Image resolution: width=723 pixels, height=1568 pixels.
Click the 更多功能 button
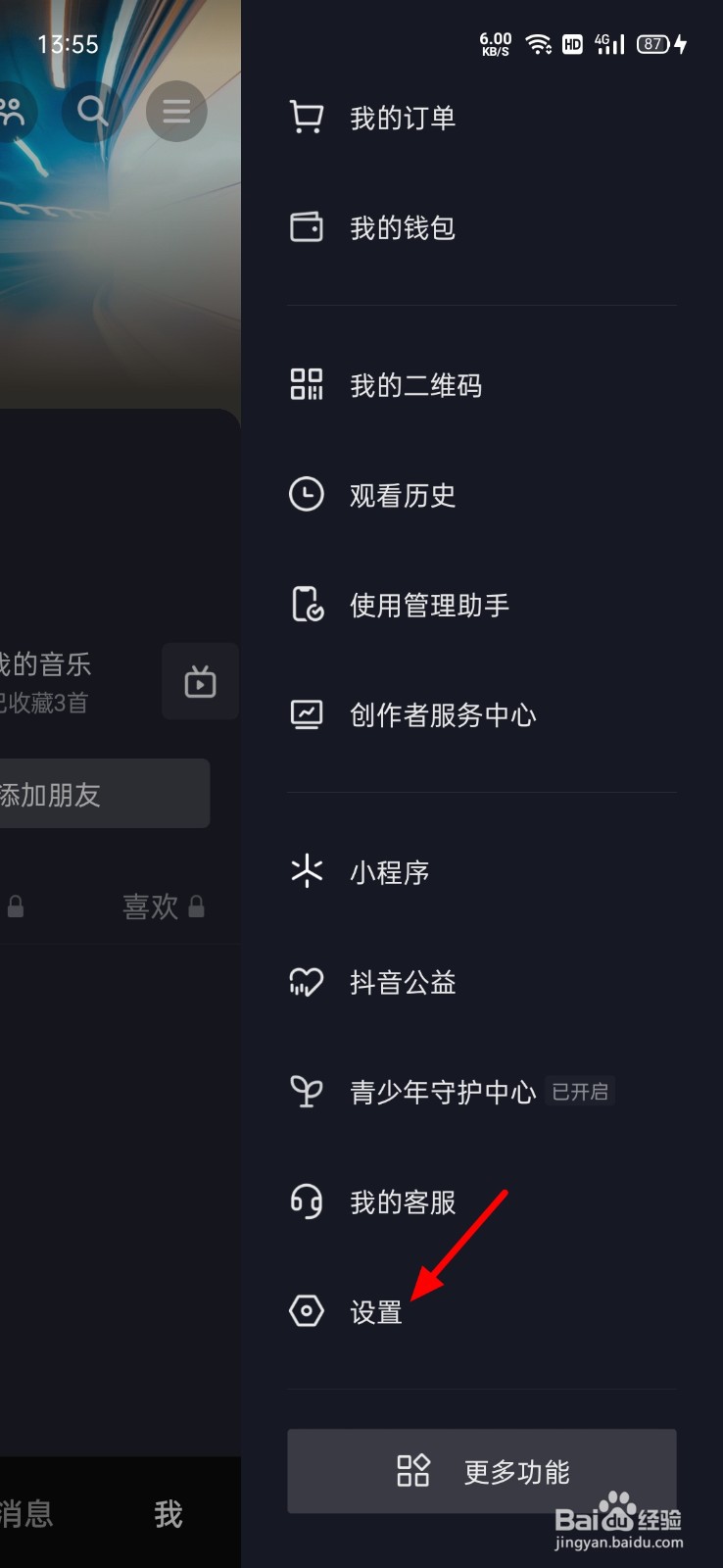click(481, 1470)
